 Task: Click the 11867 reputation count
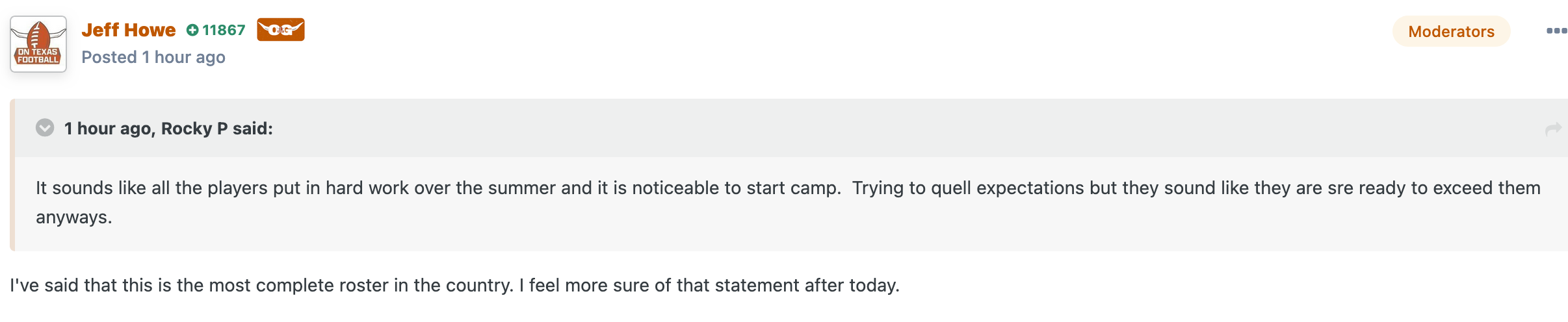[x=224, y=30]
